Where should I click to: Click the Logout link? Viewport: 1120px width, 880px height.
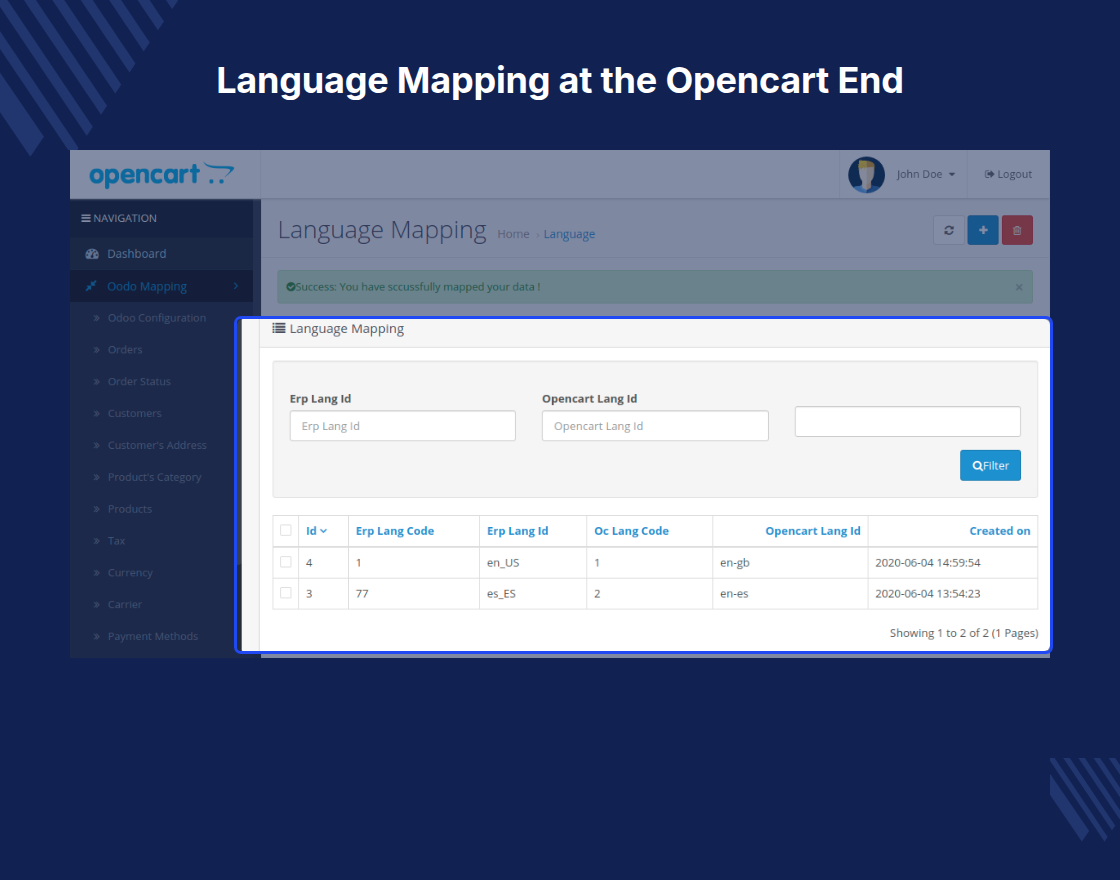click(1008, 174)
